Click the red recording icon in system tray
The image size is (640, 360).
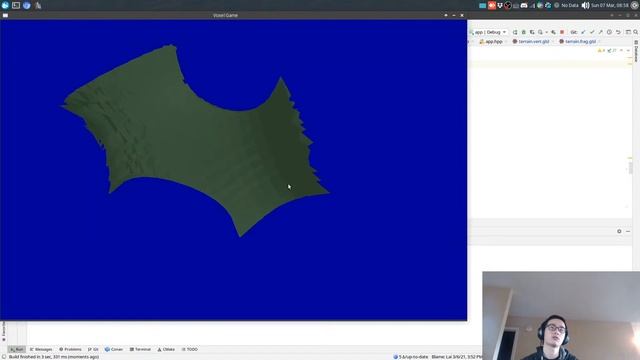(x=492, y=5)
